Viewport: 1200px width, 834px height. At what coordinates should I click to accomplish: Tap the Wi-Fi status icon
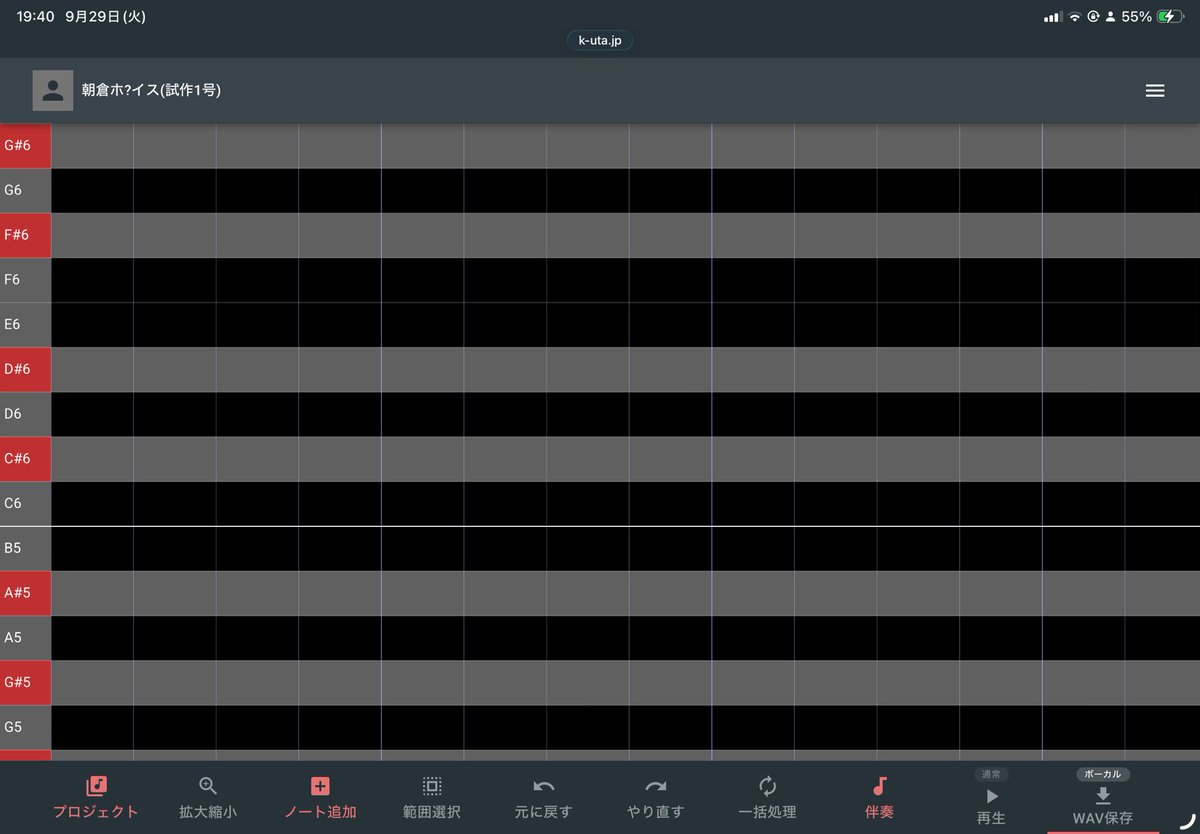coord(1075,17)
